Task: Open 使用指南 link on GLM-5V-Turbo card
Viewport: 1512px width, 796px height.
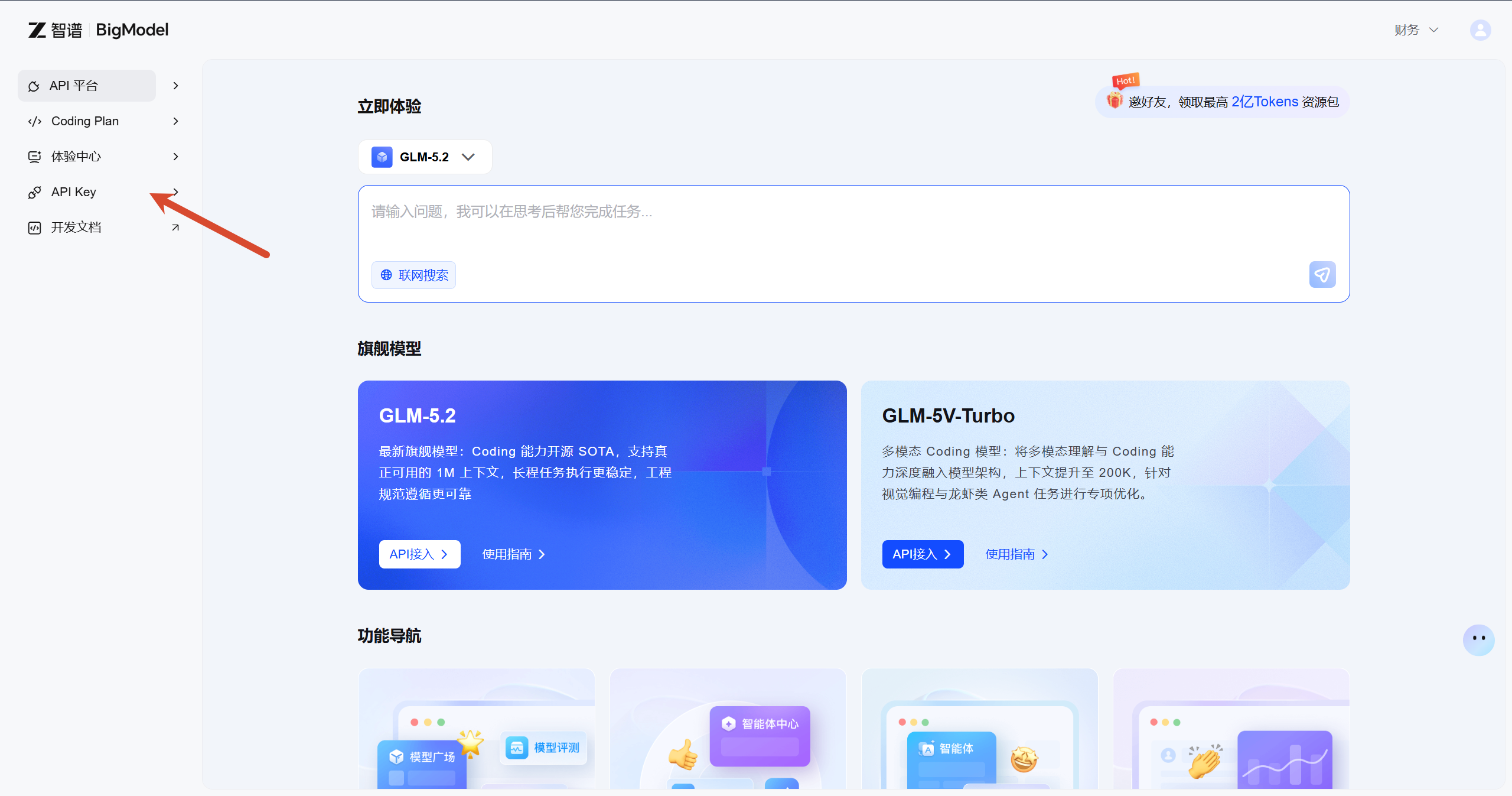Action: 1016,554
